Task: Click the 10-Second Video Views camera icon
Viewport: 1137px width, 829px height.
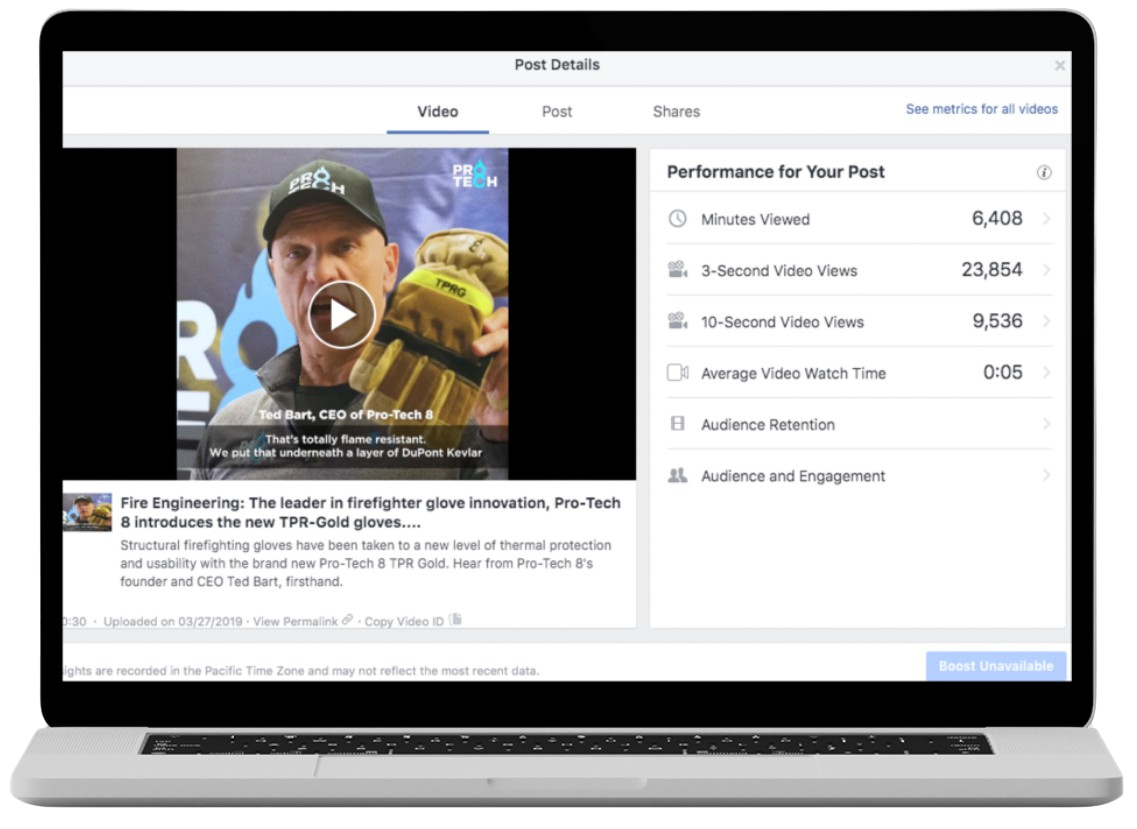Action: tap(677, 321)
